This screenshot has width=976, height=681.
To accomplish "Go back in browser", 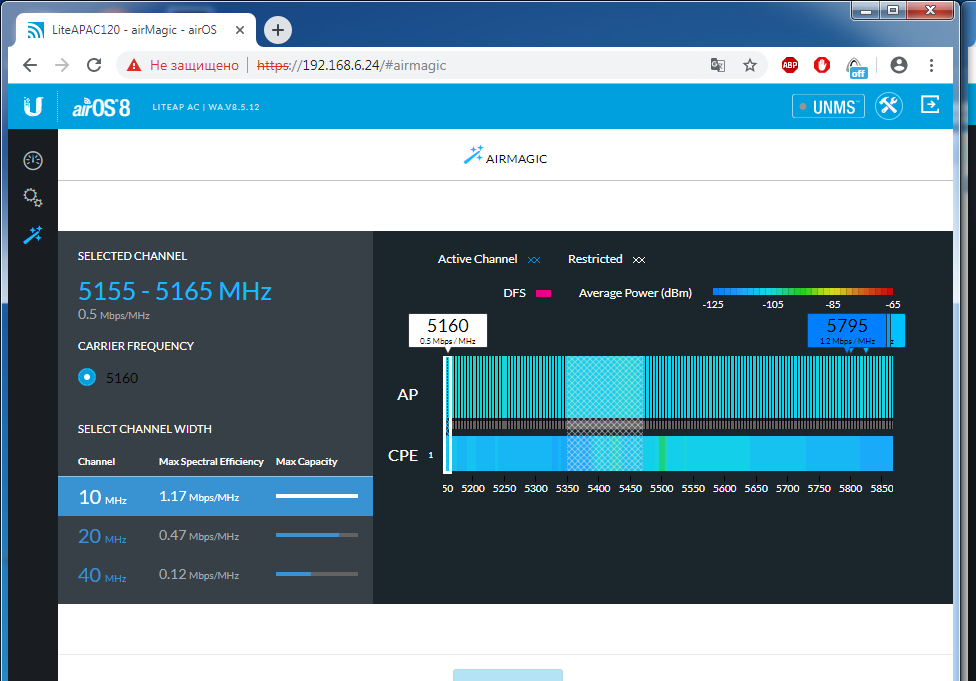I will click(30, 65).
